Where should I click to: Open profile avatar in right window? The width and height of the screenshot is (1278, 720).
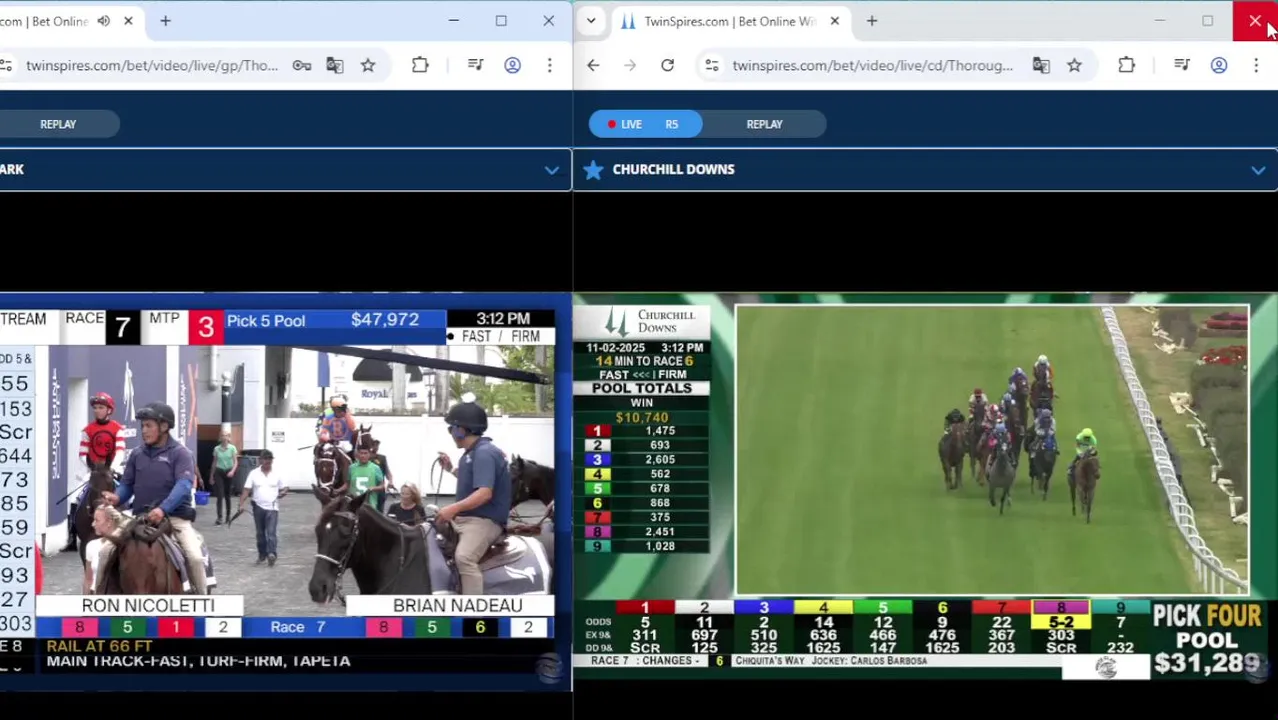click(x=1219, y=66)
